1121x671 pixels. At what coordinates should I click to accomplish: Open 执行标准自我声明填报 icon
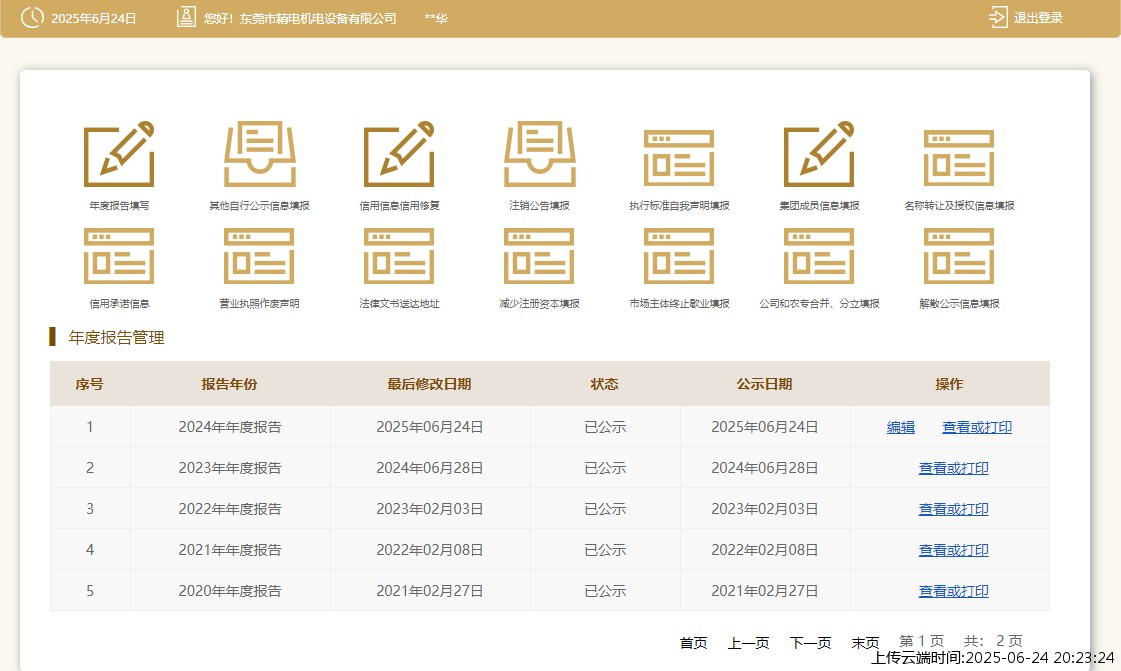pyautogui.click(x=679, y=158)
